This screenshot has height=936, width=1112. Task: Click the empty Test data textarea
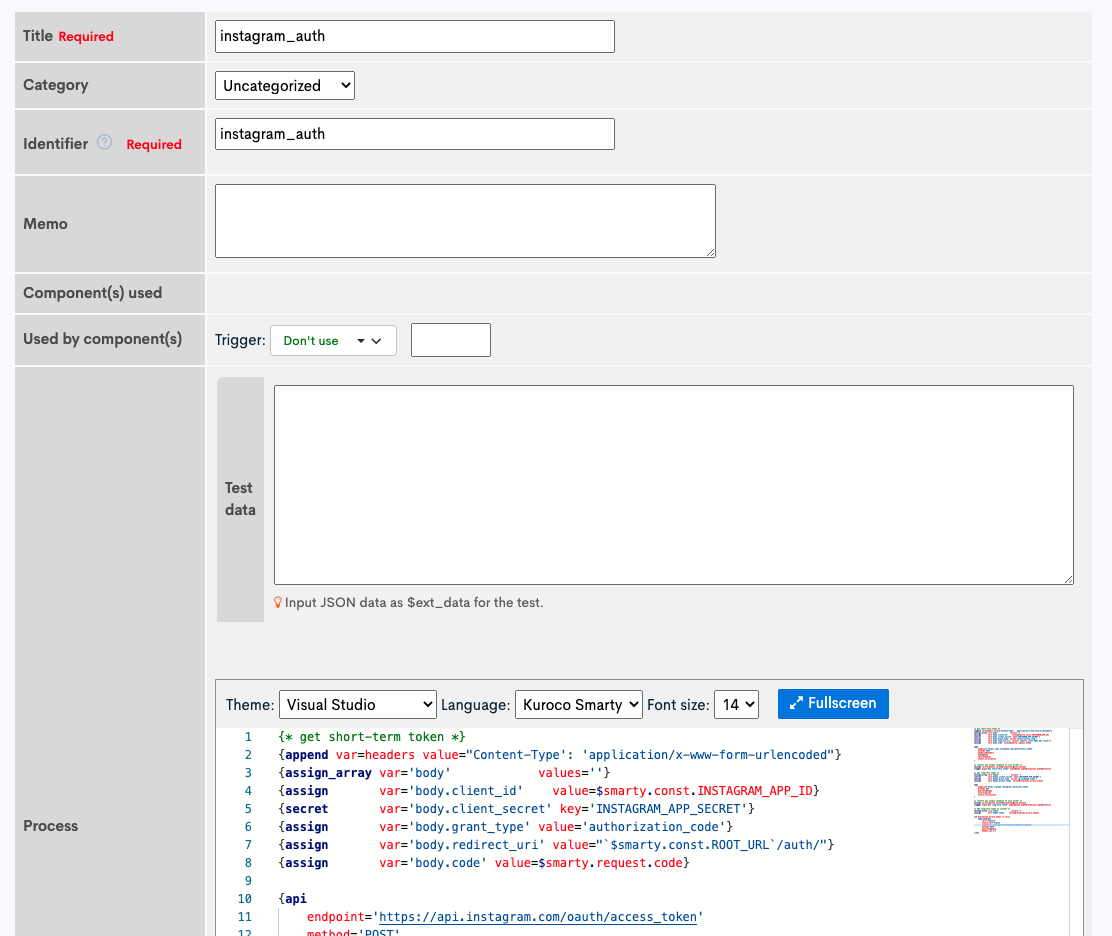(x=674, y=483)
